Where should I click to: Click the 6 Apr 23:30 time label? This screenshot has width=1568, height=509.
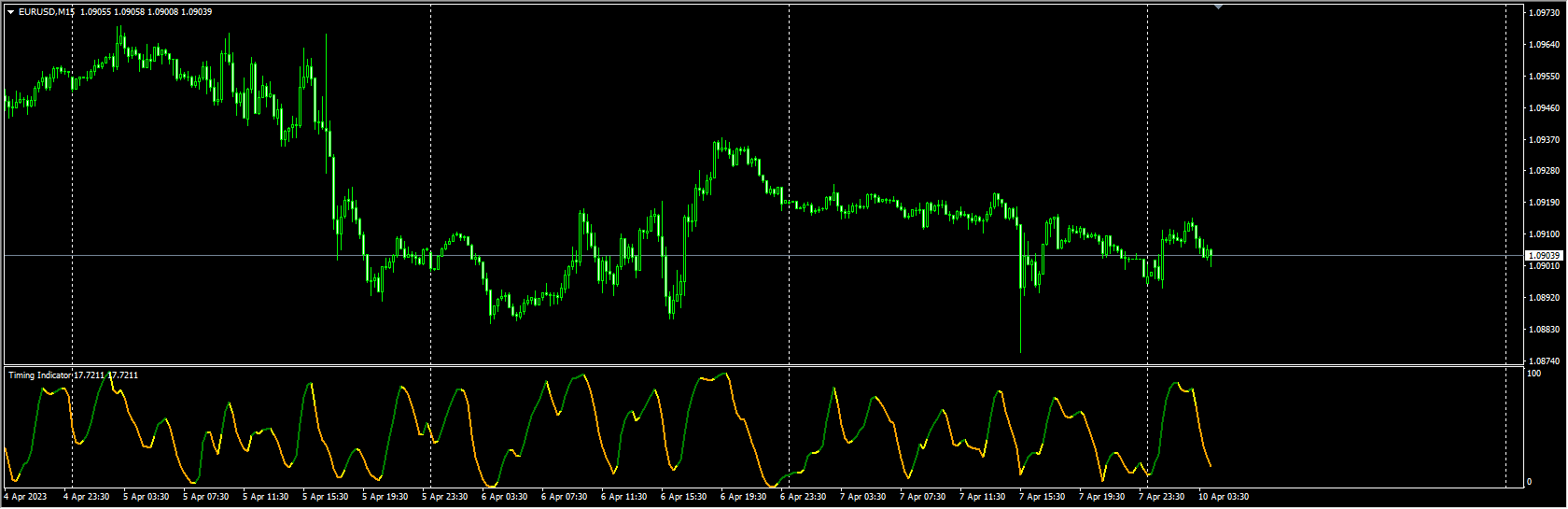pyautogui.click(x=804, y=497)
